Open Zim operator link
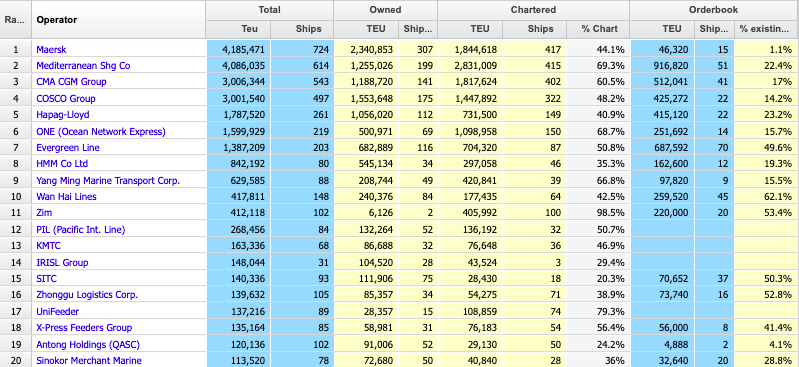The height and width of the screenshot is (367, 799). pyautogui.click(x=44, y=213)
